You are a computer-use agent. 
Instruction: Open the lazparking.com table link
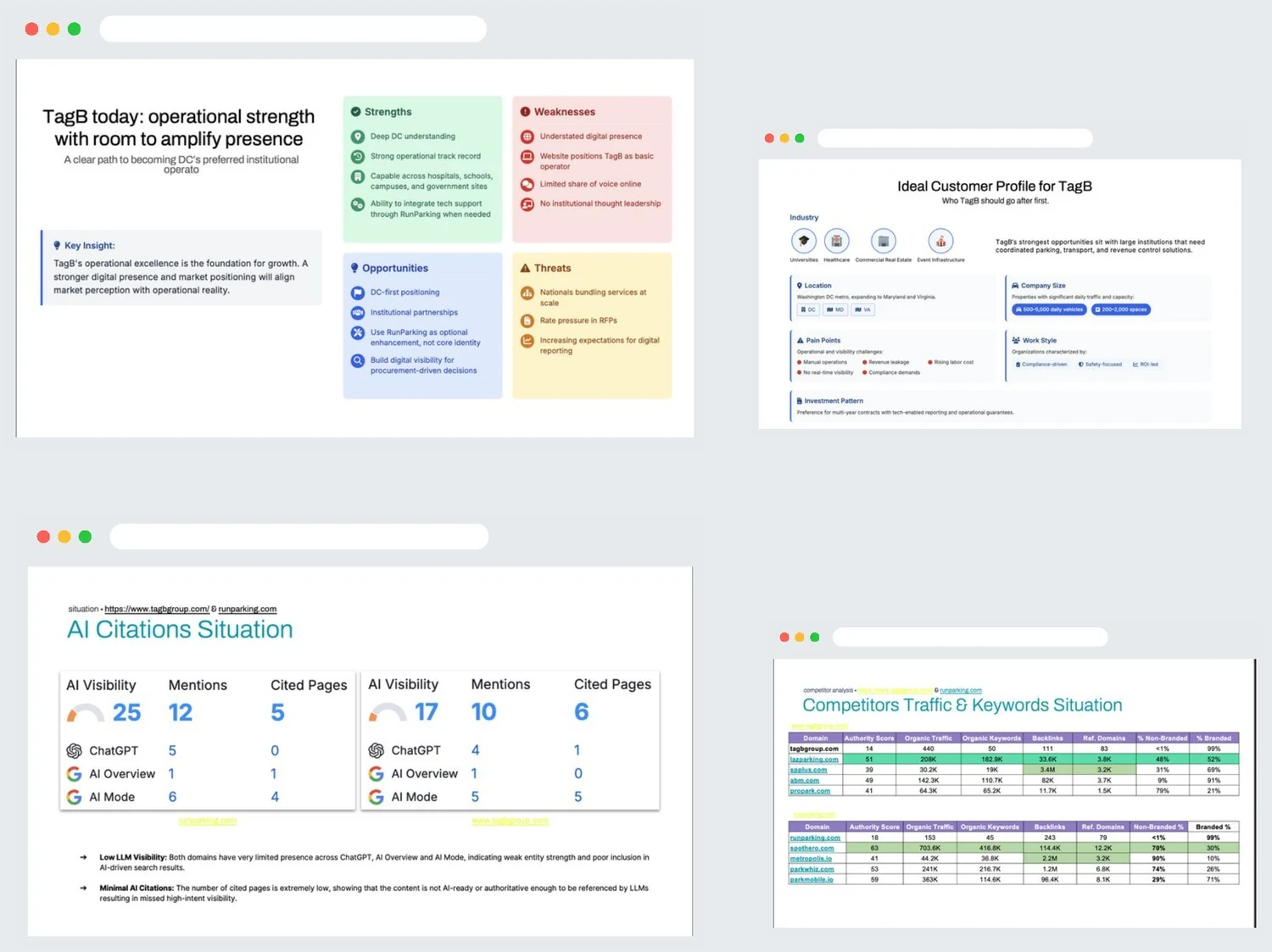[814, 760]
